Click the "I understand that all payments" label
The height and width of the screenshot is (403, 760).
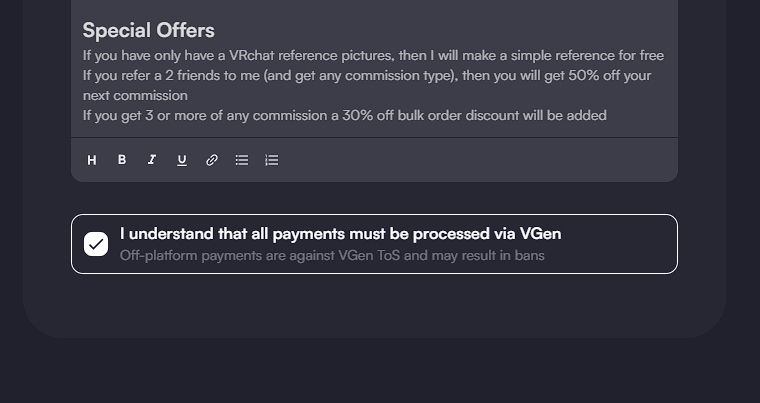pos(340,234)
